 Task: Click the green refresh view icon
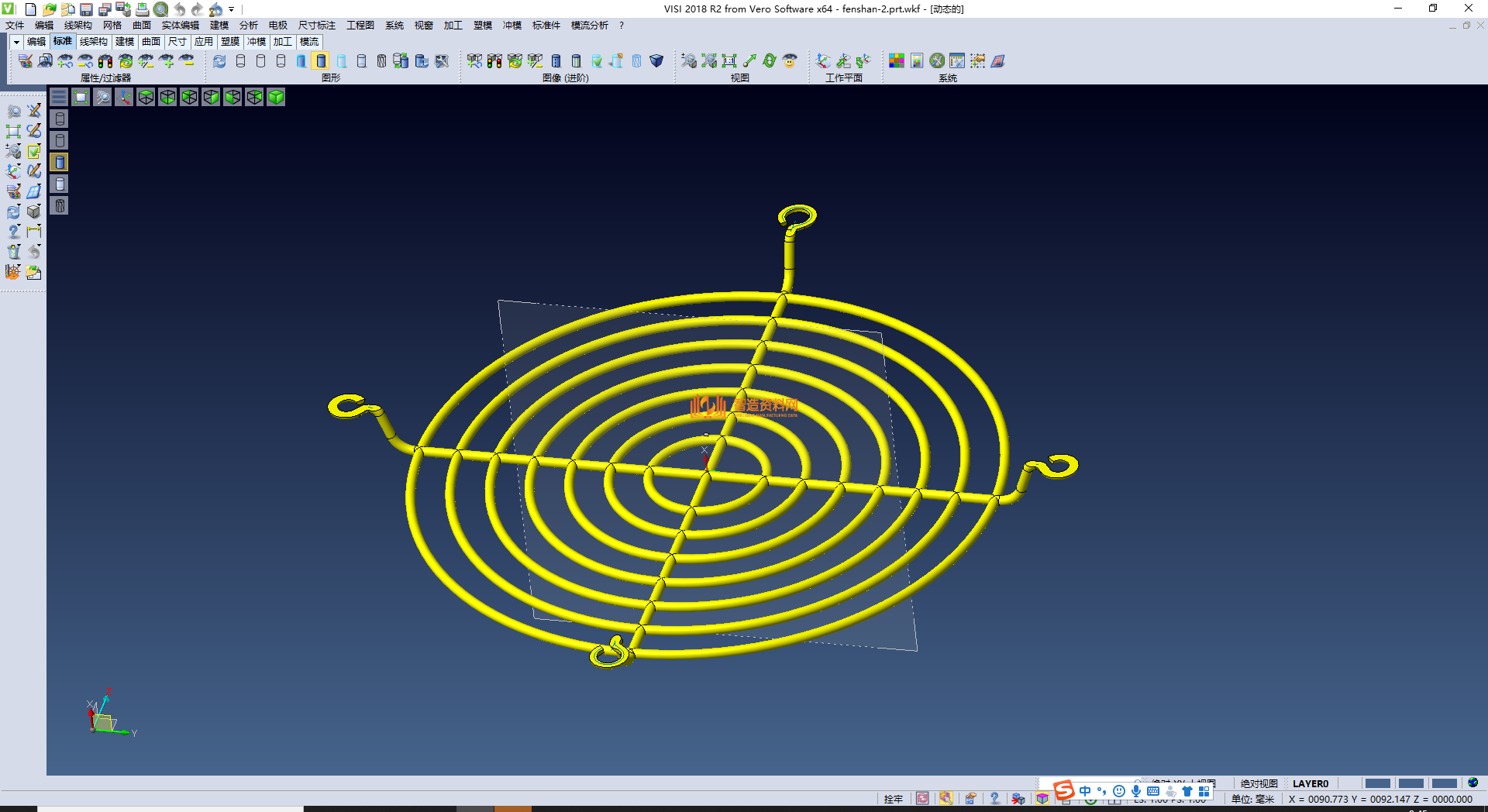click(x=770, y=61)
